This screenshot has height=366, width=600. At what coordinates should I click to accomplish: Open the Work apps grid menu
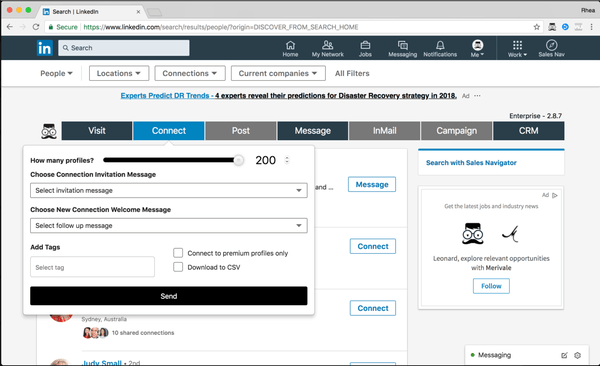pos(517,49)
